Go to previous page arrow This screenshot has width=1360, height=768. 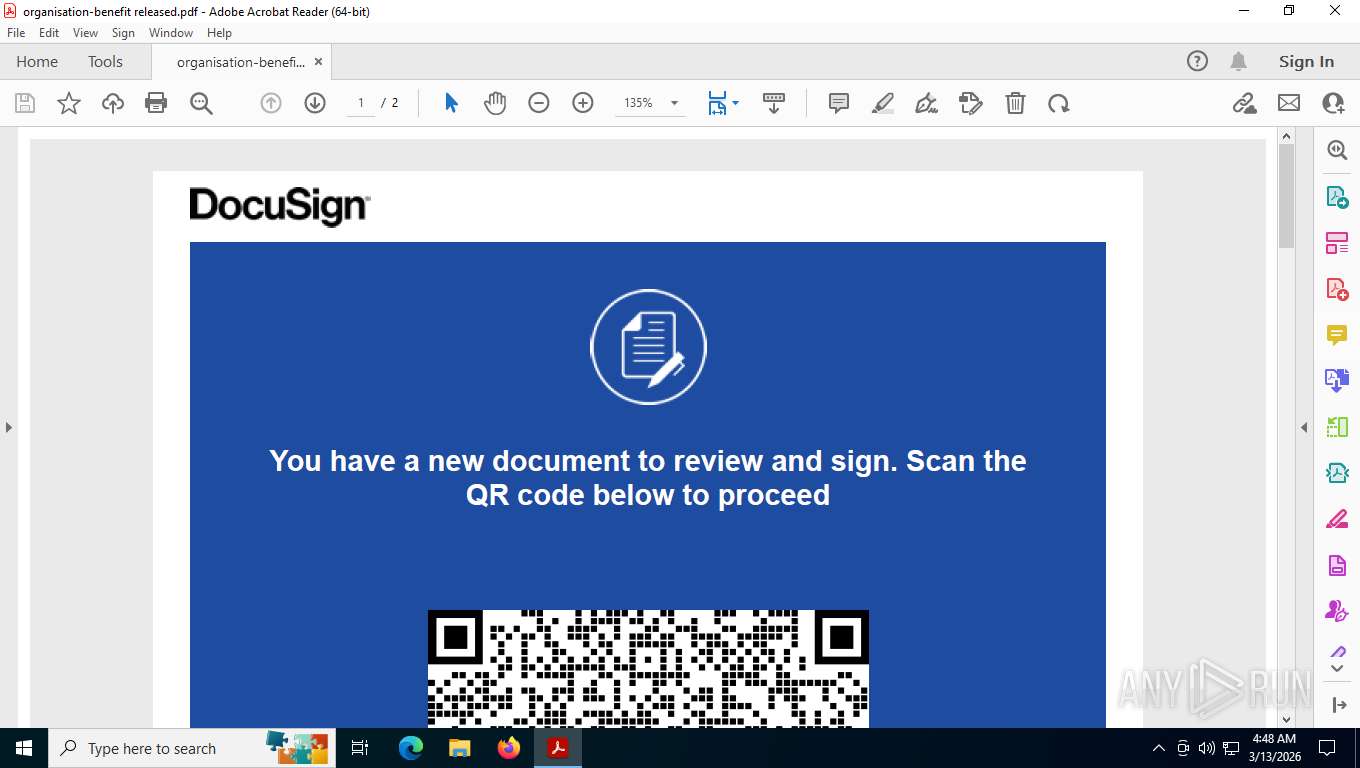271,103
